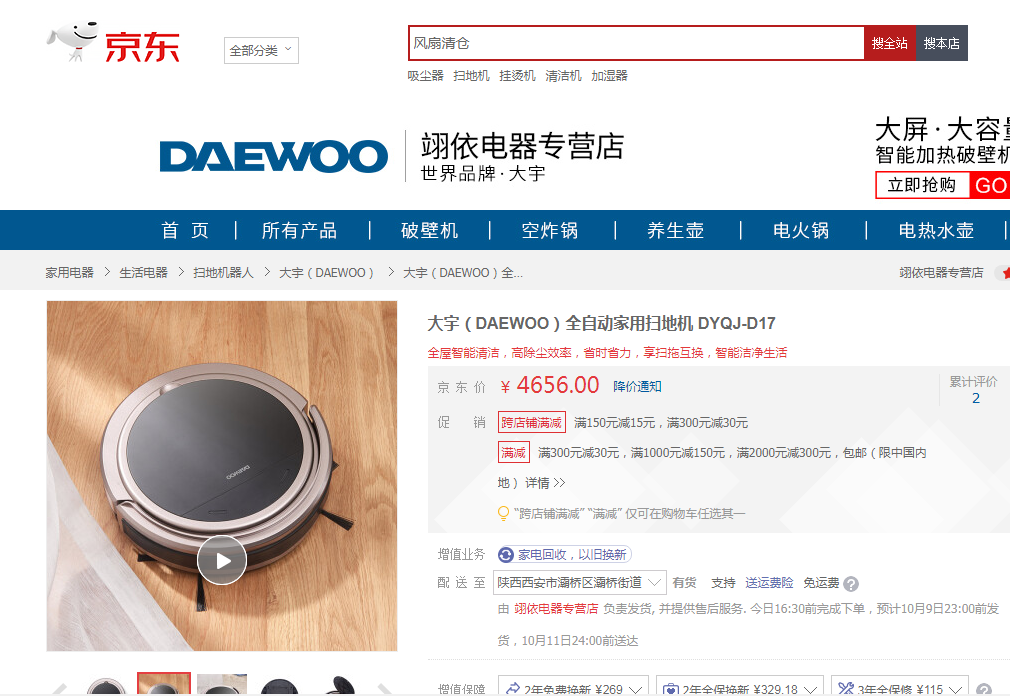Viewport: 1010px width, 696px height.
Task: Select the highlighted product thumbnail
Action: [x=164, y=684]
